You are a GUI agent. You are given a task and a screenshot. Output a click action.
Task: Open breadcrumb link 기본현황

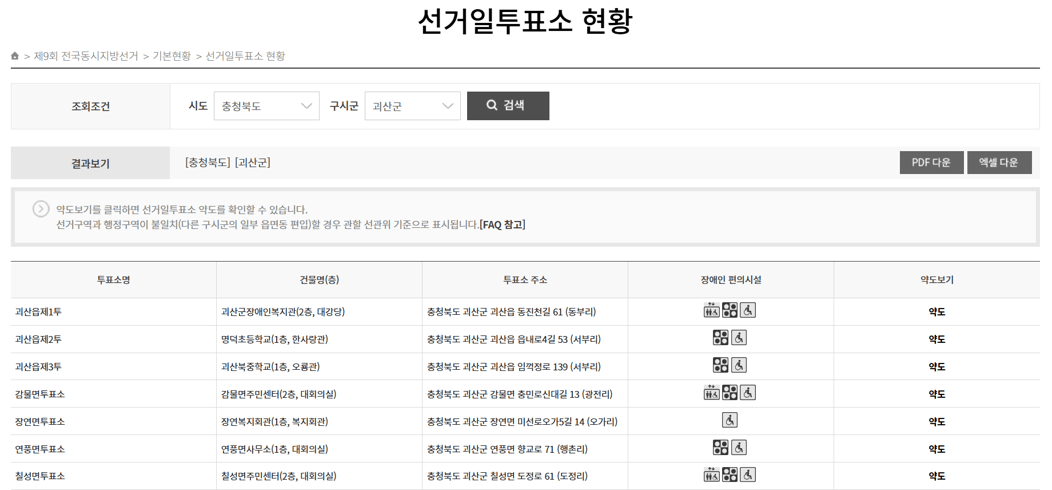point(172,56)
